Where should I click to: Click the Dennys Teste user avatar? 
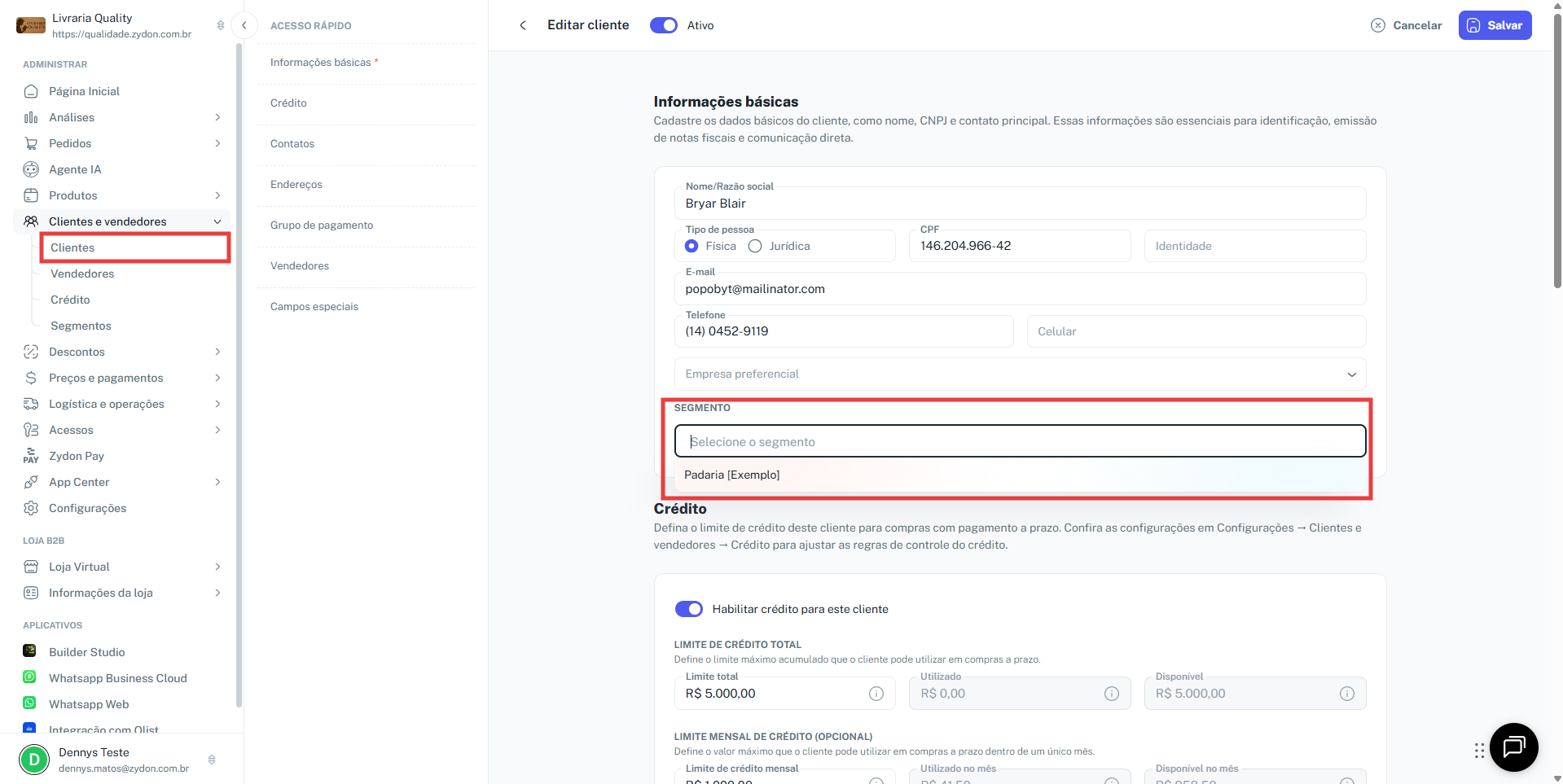[34, 760]
